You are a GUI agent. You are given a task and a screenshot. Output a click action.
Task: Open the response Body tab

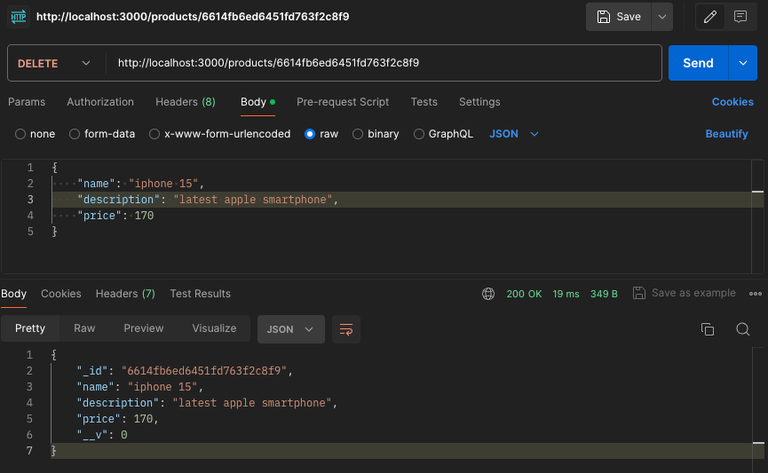(x=14, y=294)
